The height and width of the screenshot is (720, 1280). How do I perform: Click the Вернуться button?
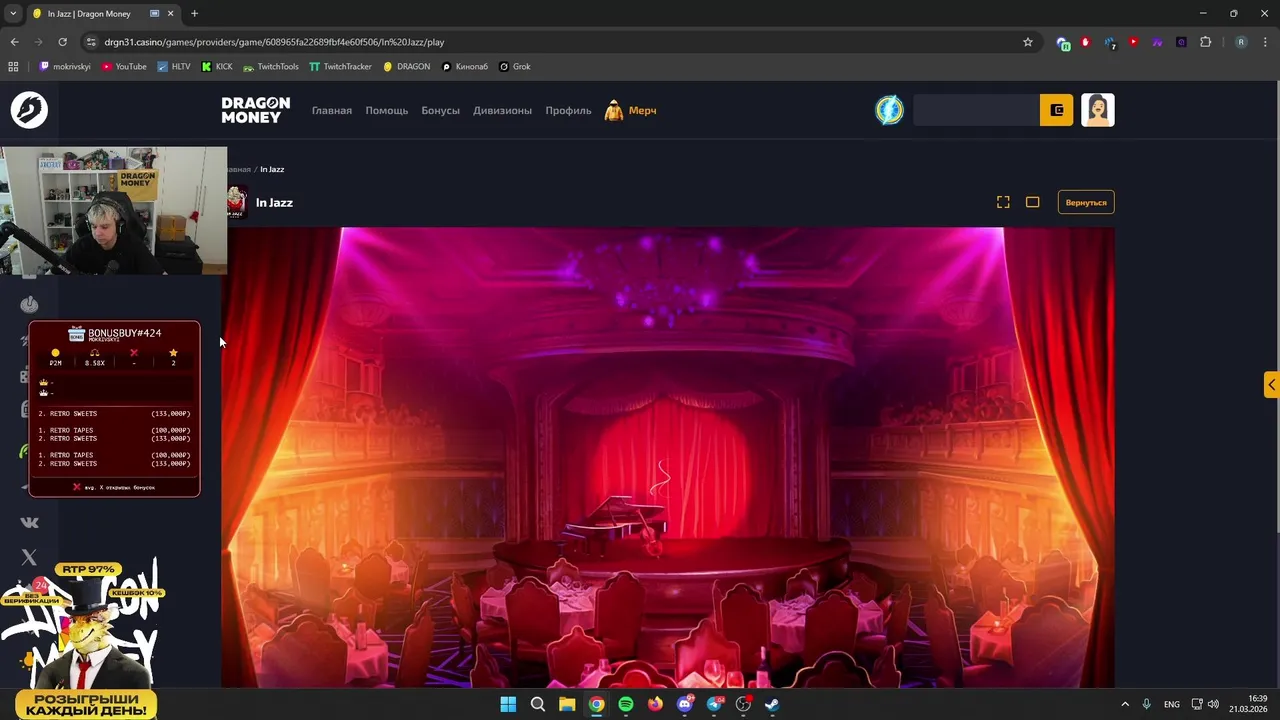pyautogui.click(x=1086, y=202)
